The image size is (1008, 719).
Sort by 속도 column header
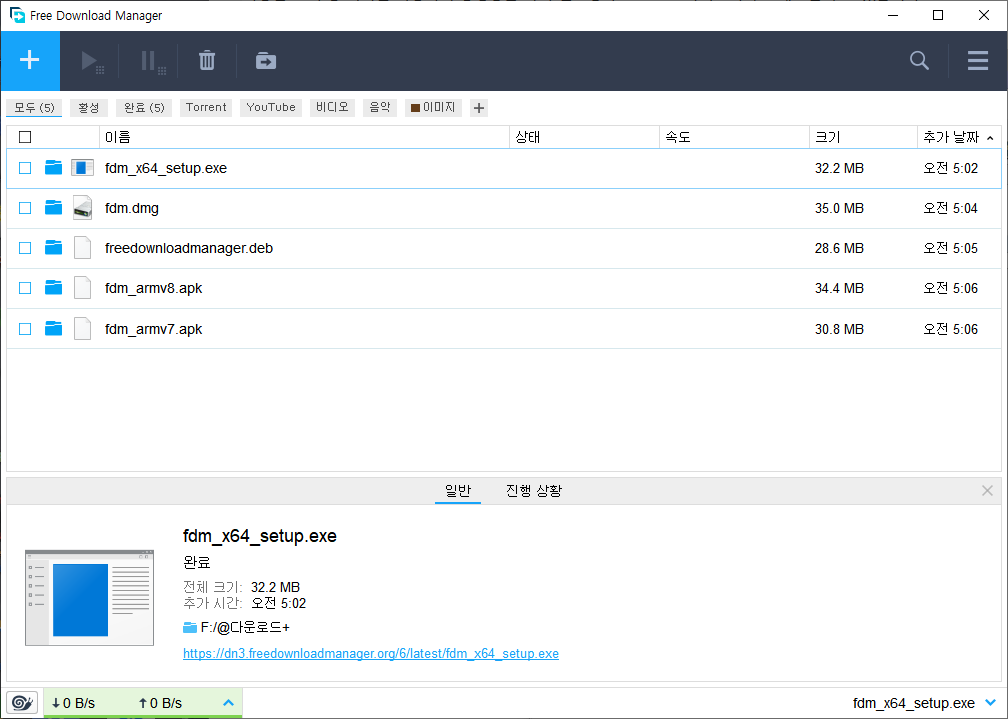(x=734, y=137)
